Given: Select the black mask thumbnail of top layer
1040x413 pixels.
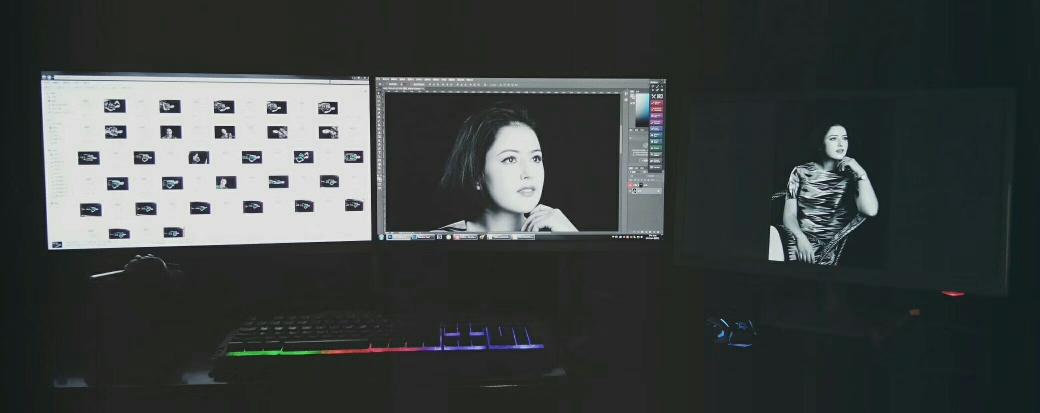Looking at the screenshot, I should click(x=641, y=185).
